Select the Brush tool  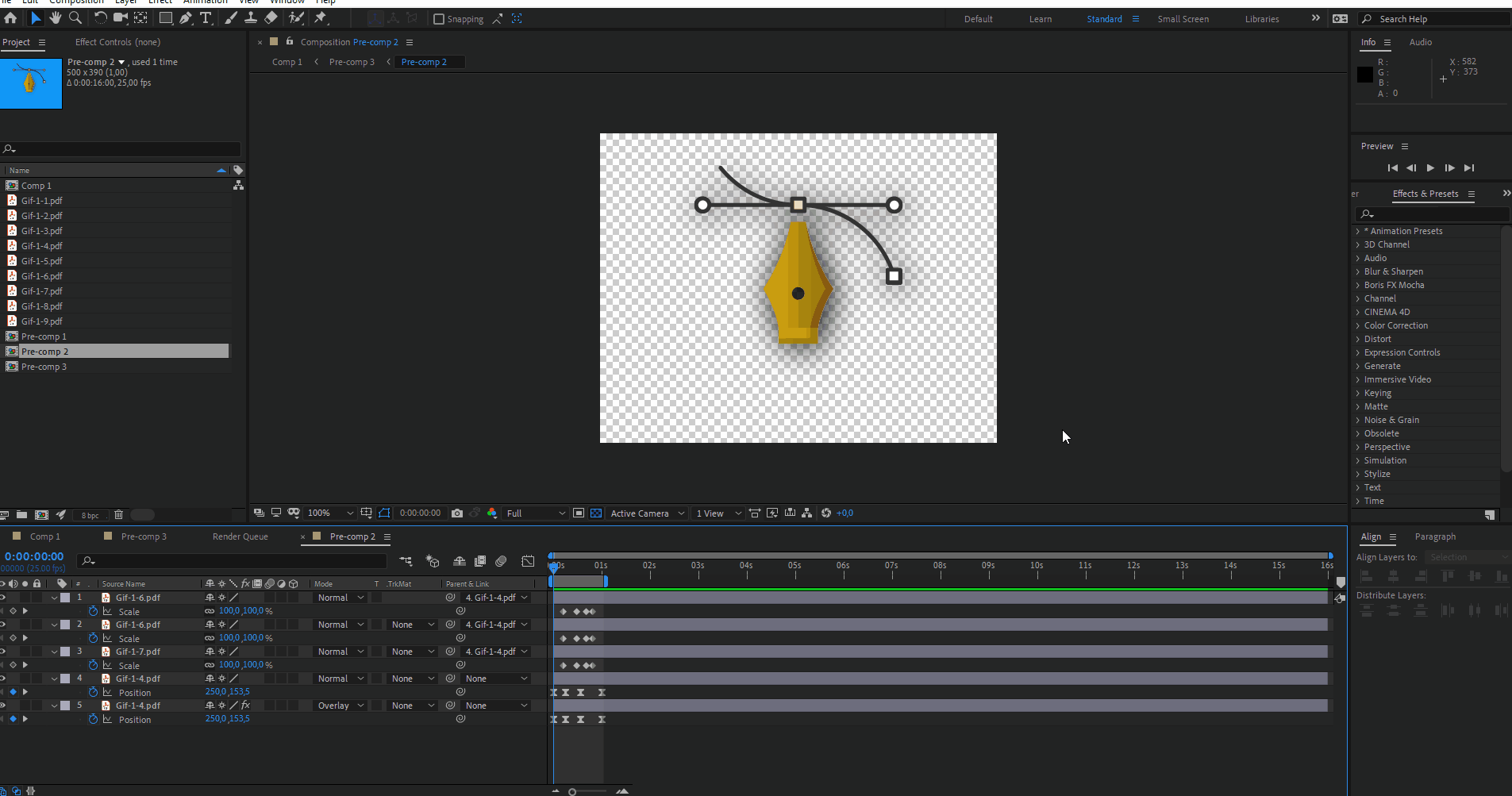point(231,17)
